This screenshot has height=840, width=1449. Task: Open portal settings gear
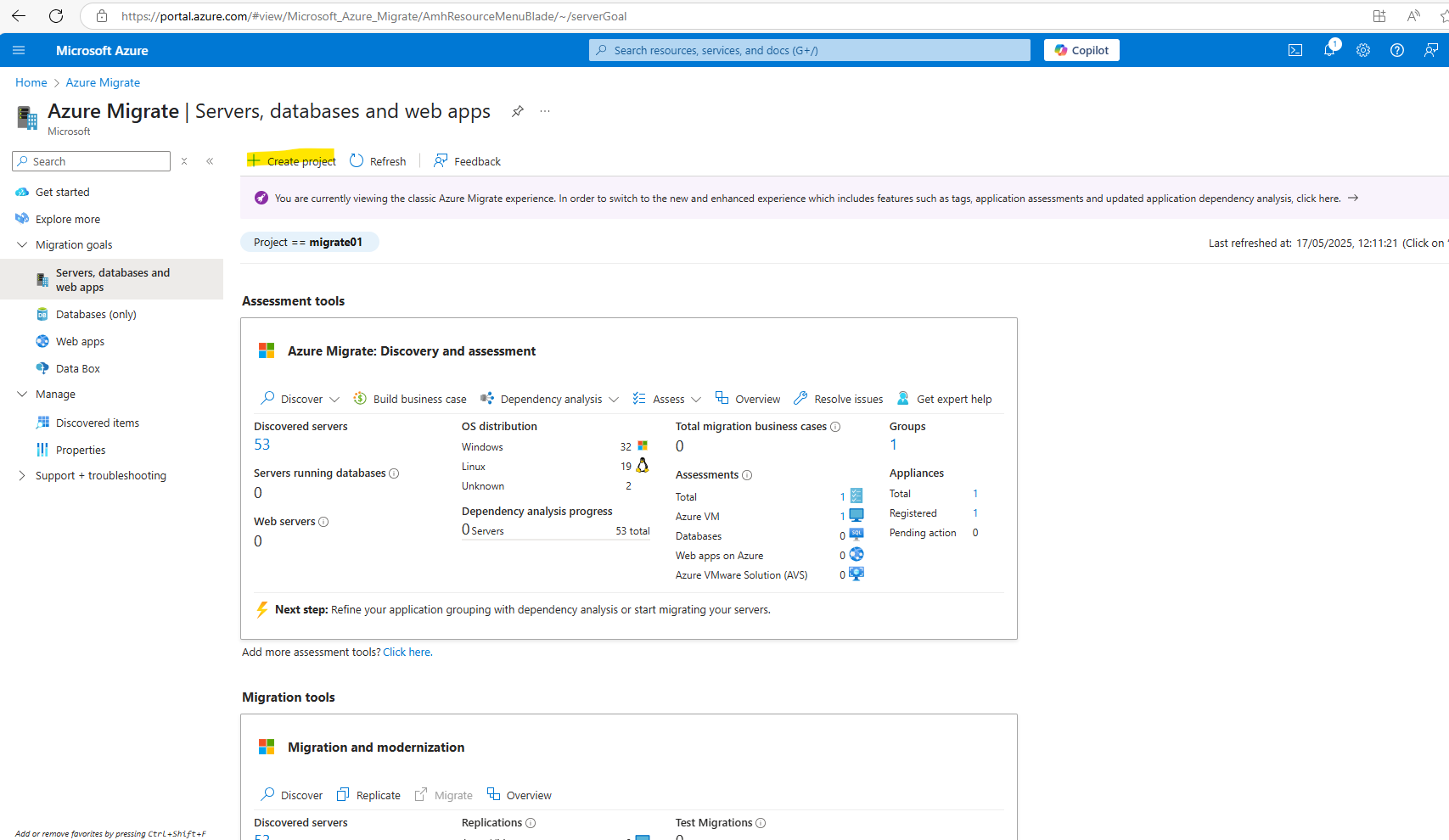(x=1363, y=50)
